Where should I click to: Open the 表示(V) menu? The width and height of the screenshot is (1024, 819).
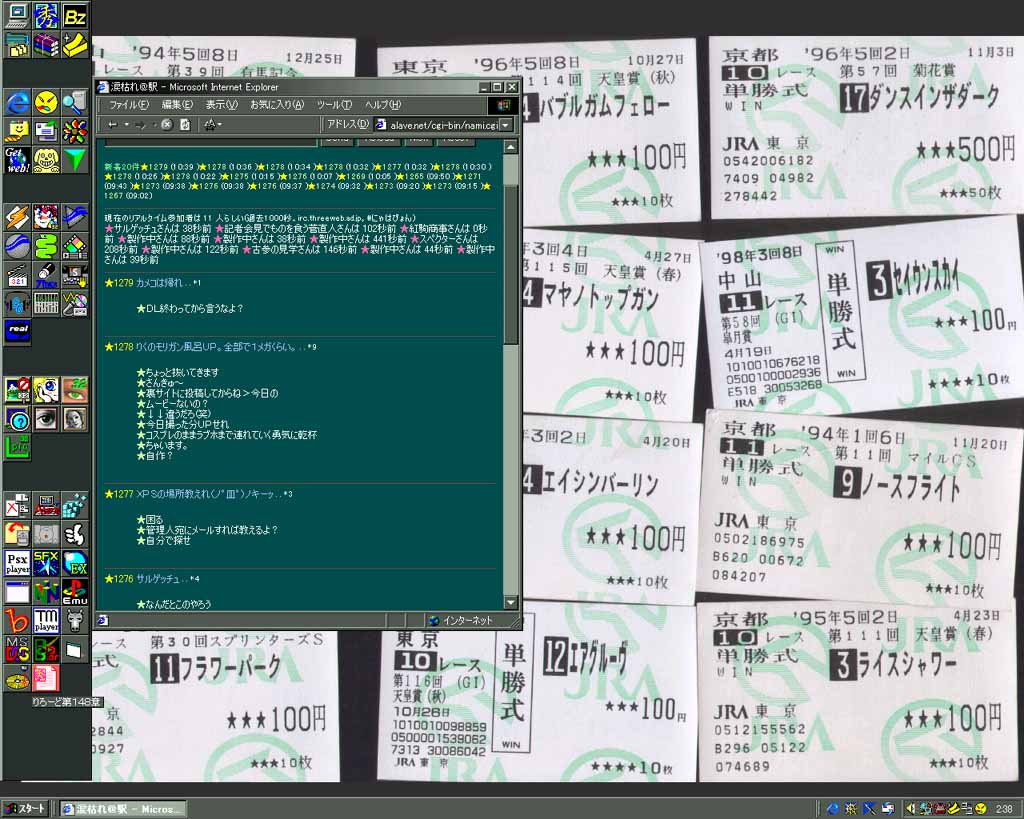[221, 104]
